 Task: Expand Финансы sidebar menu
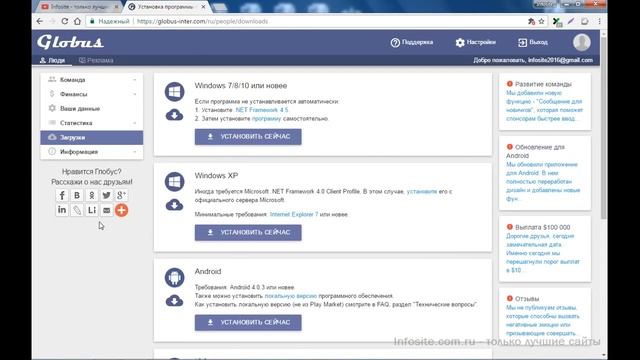tap(91, 94)
